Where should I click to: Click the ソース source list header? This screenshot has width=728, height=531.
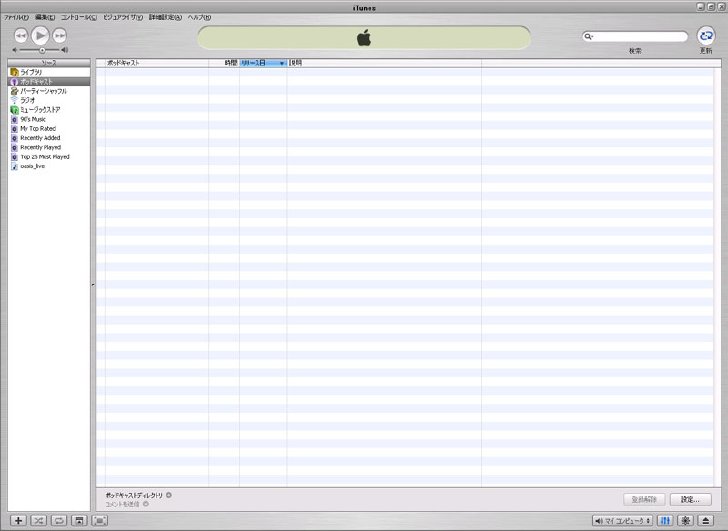(x=49, y=63)
